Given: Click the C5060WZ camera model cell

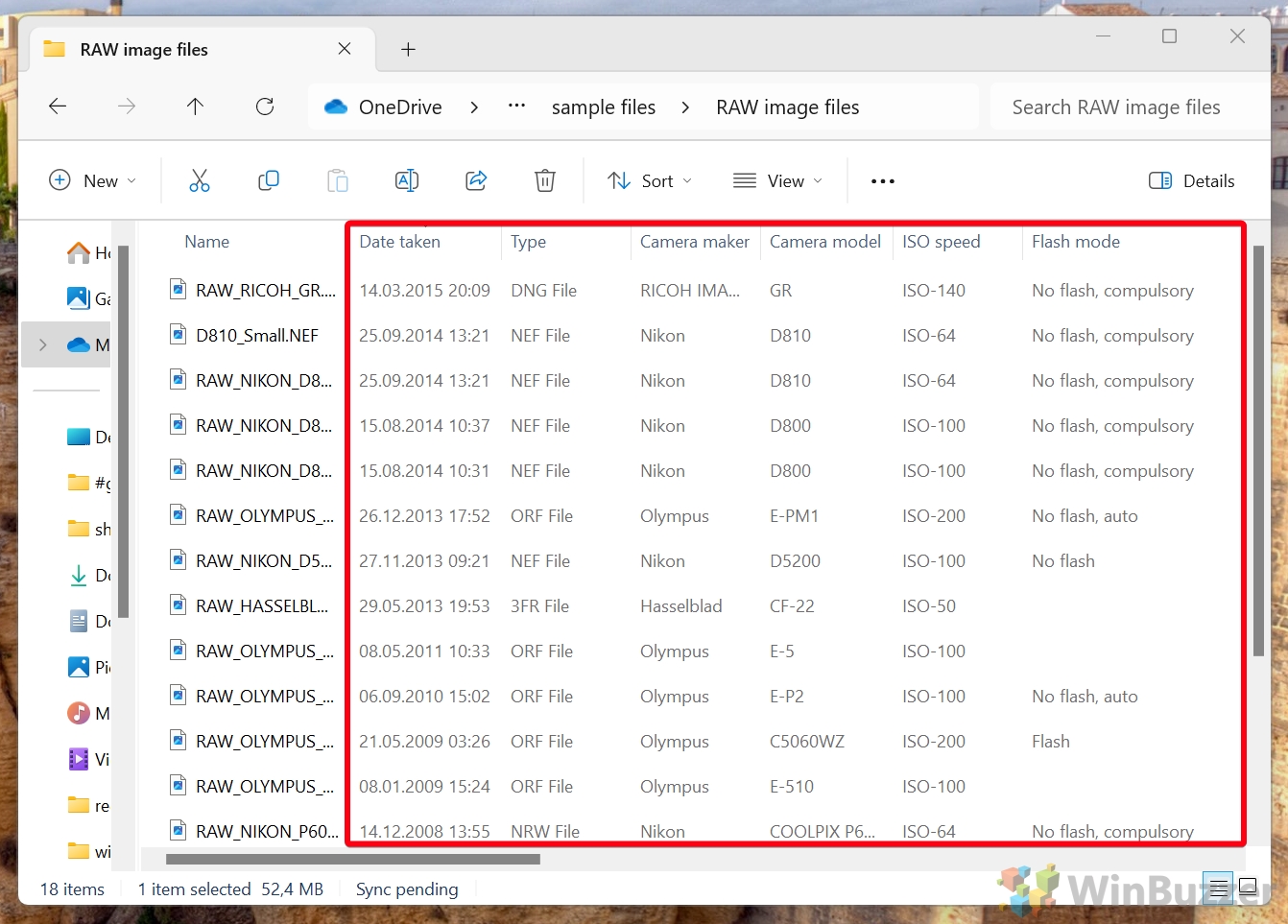Looking at the screenshot, I should click(807, 741).
